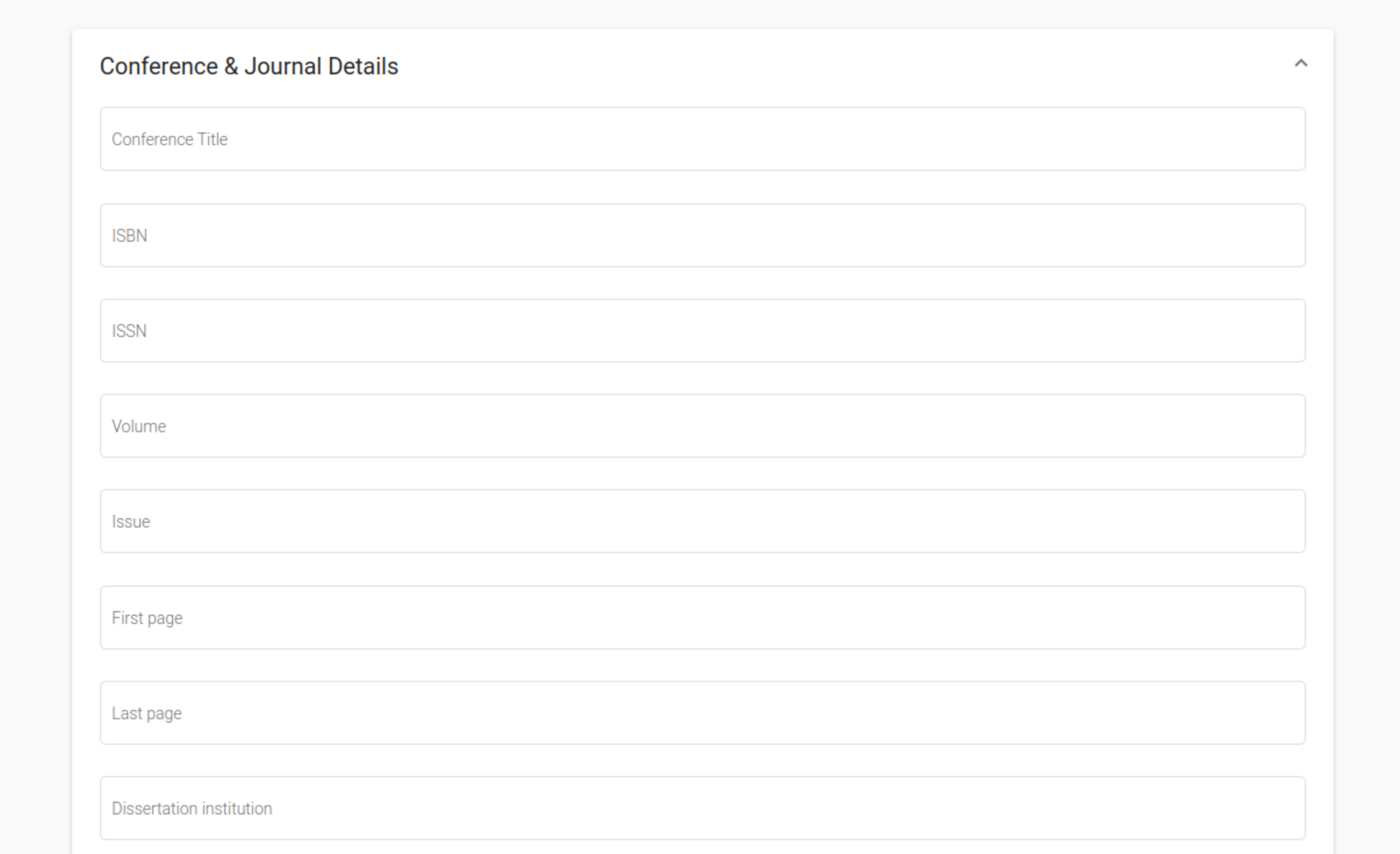The height and width of the screenshot is (854, 1400).
Task: Focus the First page input
Action: (x=702, y=617)
